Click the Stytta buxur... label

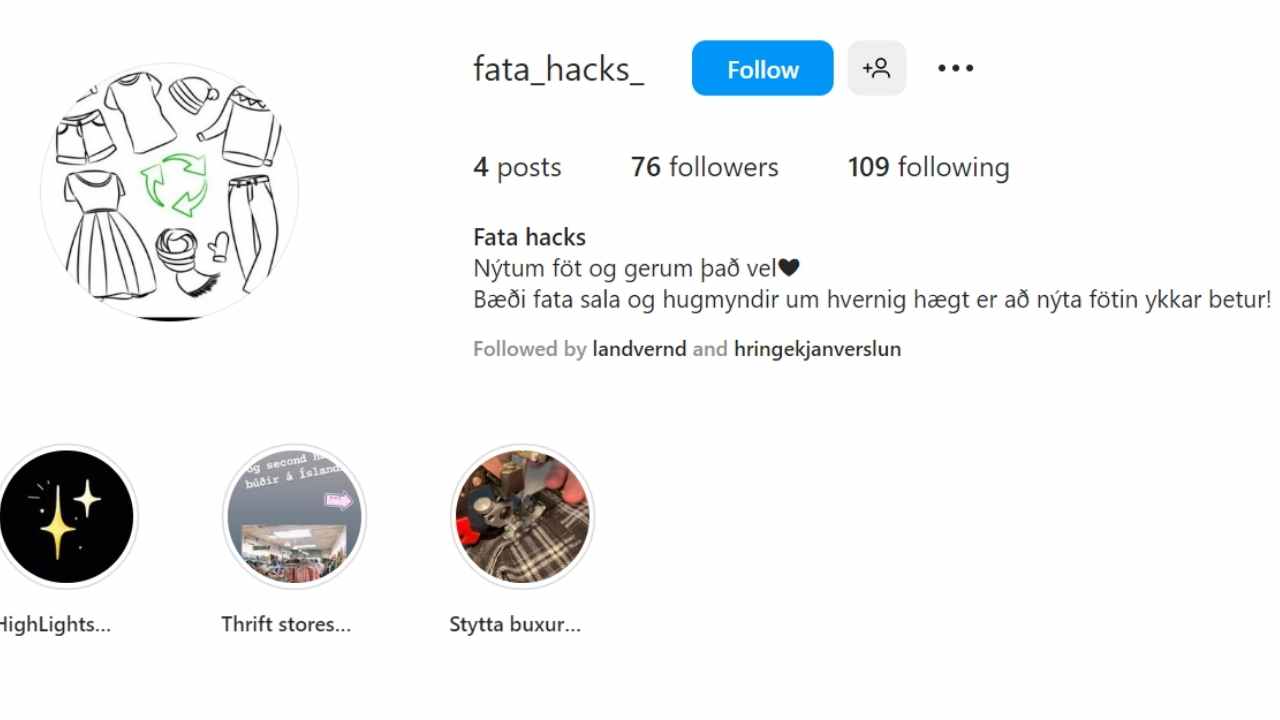click(x=515, y=625)
